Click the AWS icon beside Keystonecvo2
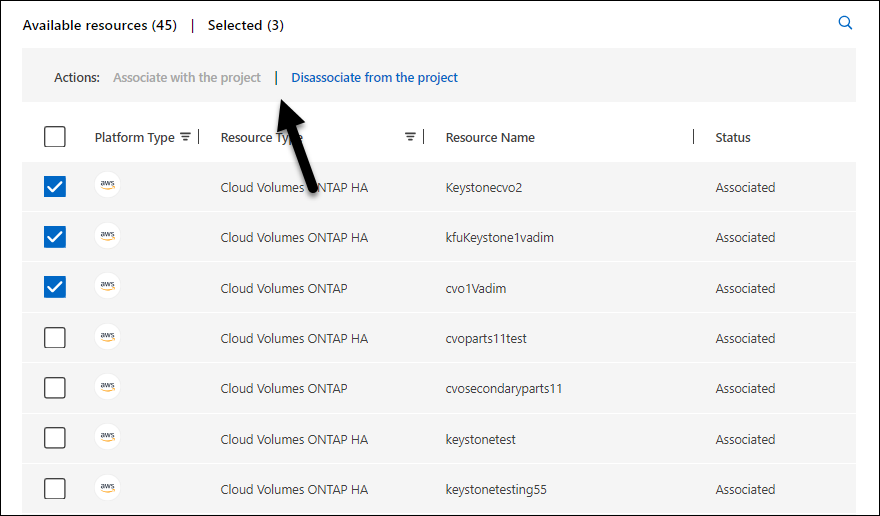 click(x=107, y=186)
